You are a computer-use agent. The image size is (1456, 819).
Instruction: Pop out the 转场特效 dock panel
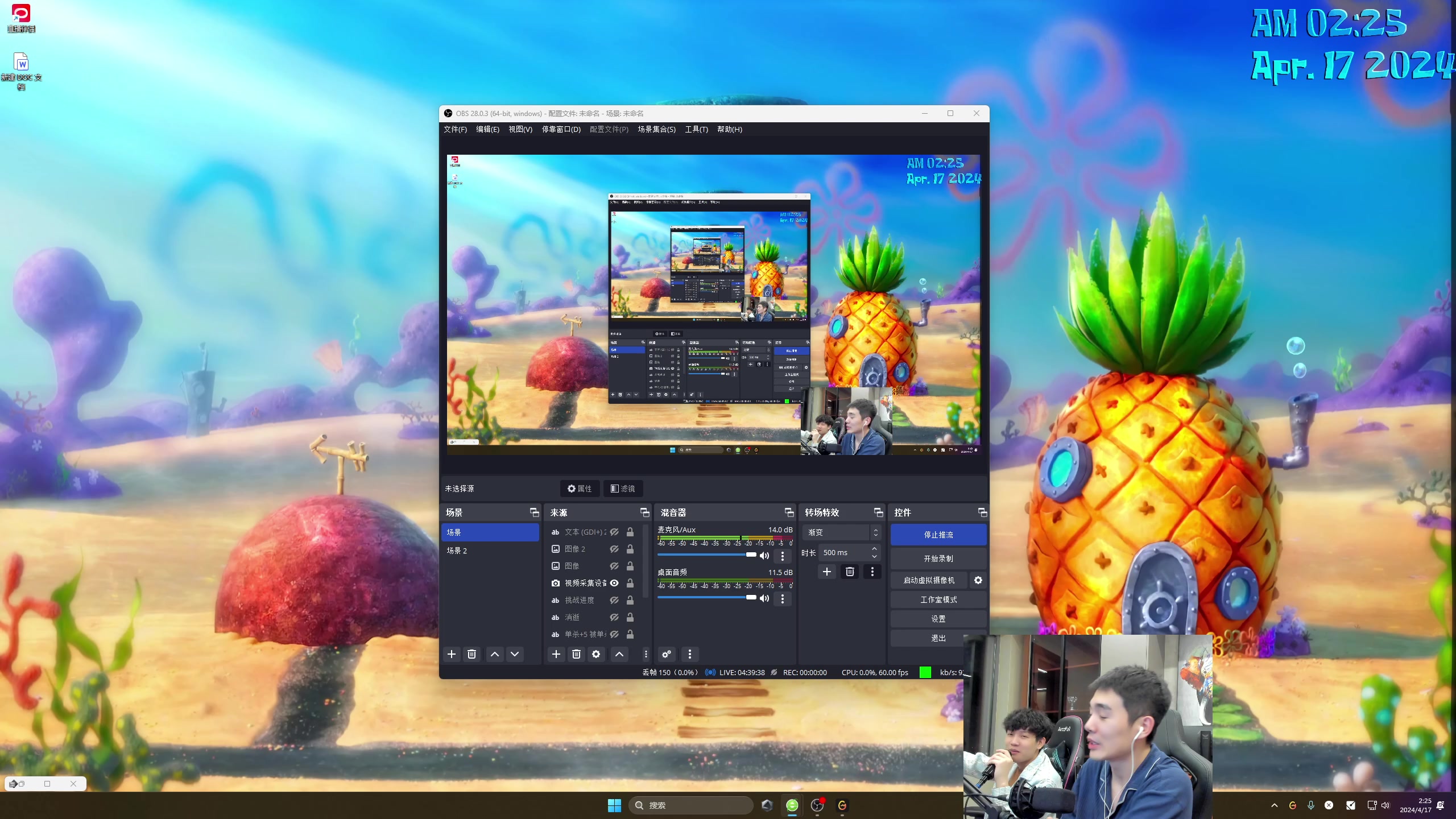click(x=878, y=512)
